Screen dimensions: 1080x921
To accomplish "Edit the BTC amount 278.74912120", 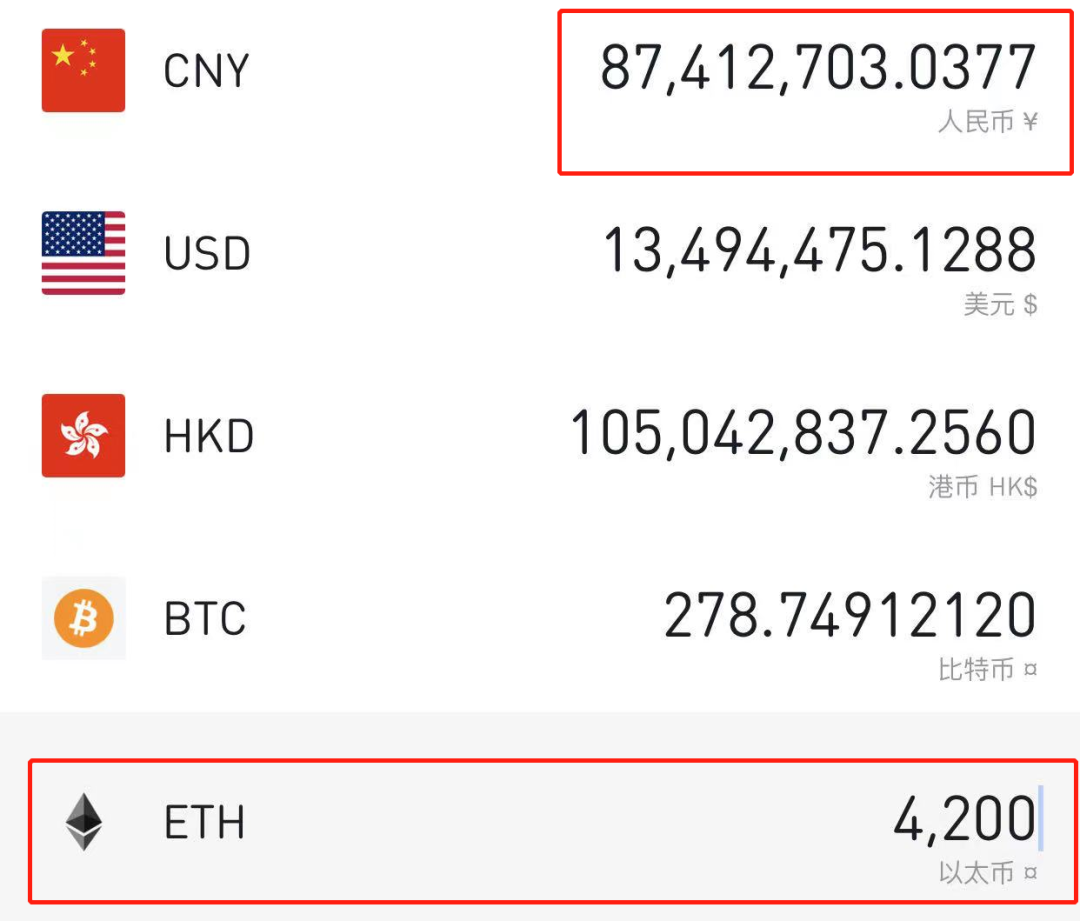I will coord(849,614).
